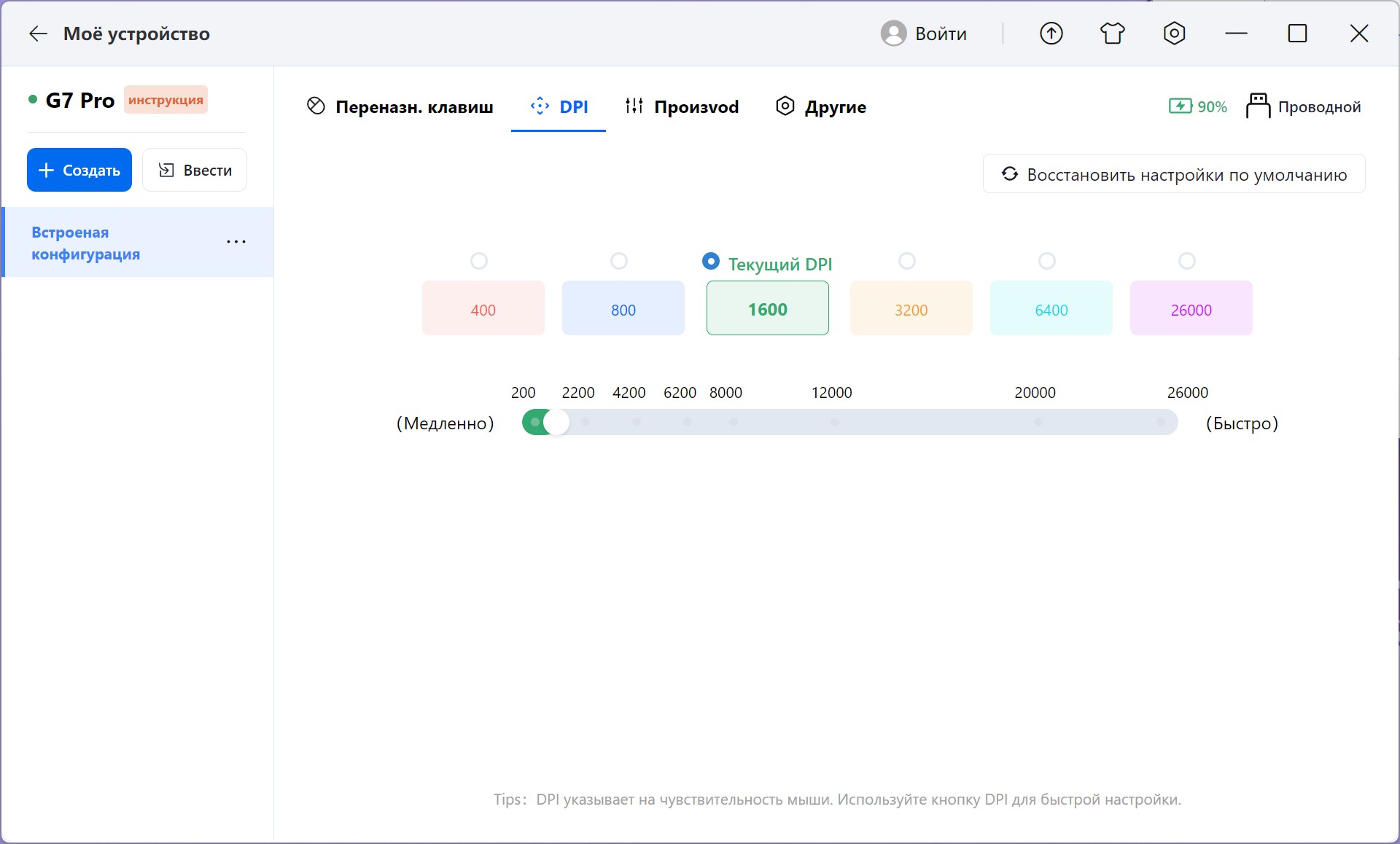Open the three-dot menu for Встроеная конфигурация
Viewport: 1400px width, 844px height.
coord(236,242)
